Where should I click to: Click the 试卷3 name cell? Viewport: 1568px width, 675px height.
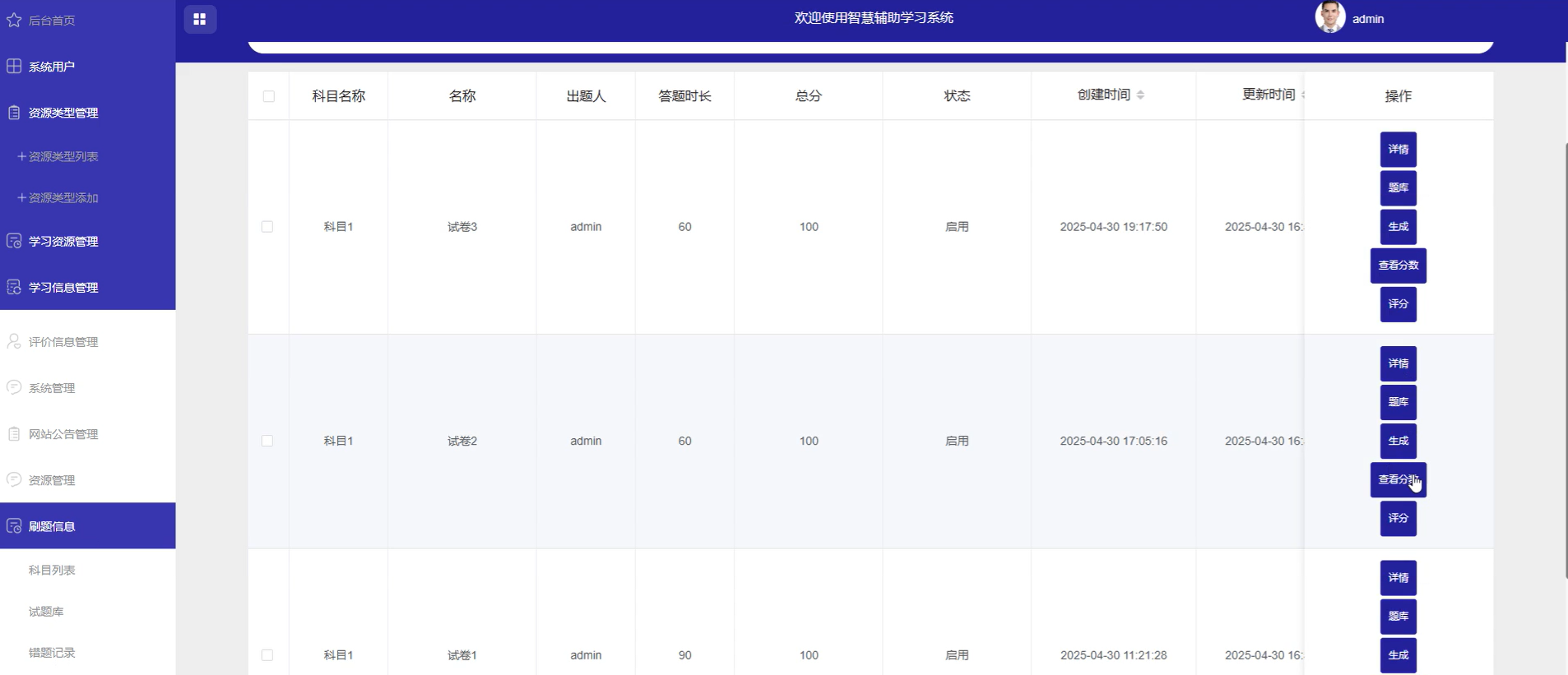point(462,227)
